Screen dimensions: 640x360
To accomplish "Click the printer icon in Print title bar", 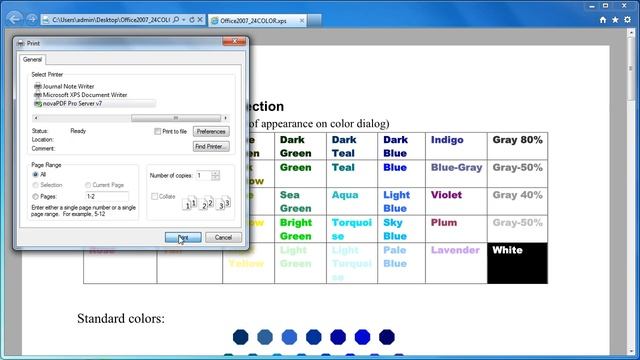I will pos(21,43).
